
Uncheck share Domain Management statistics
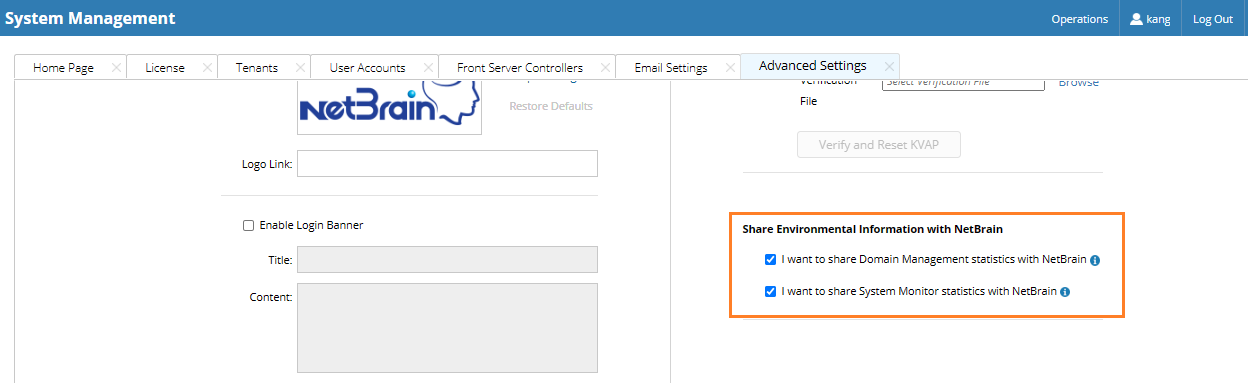pyautogui.click(x=770, y=260)
